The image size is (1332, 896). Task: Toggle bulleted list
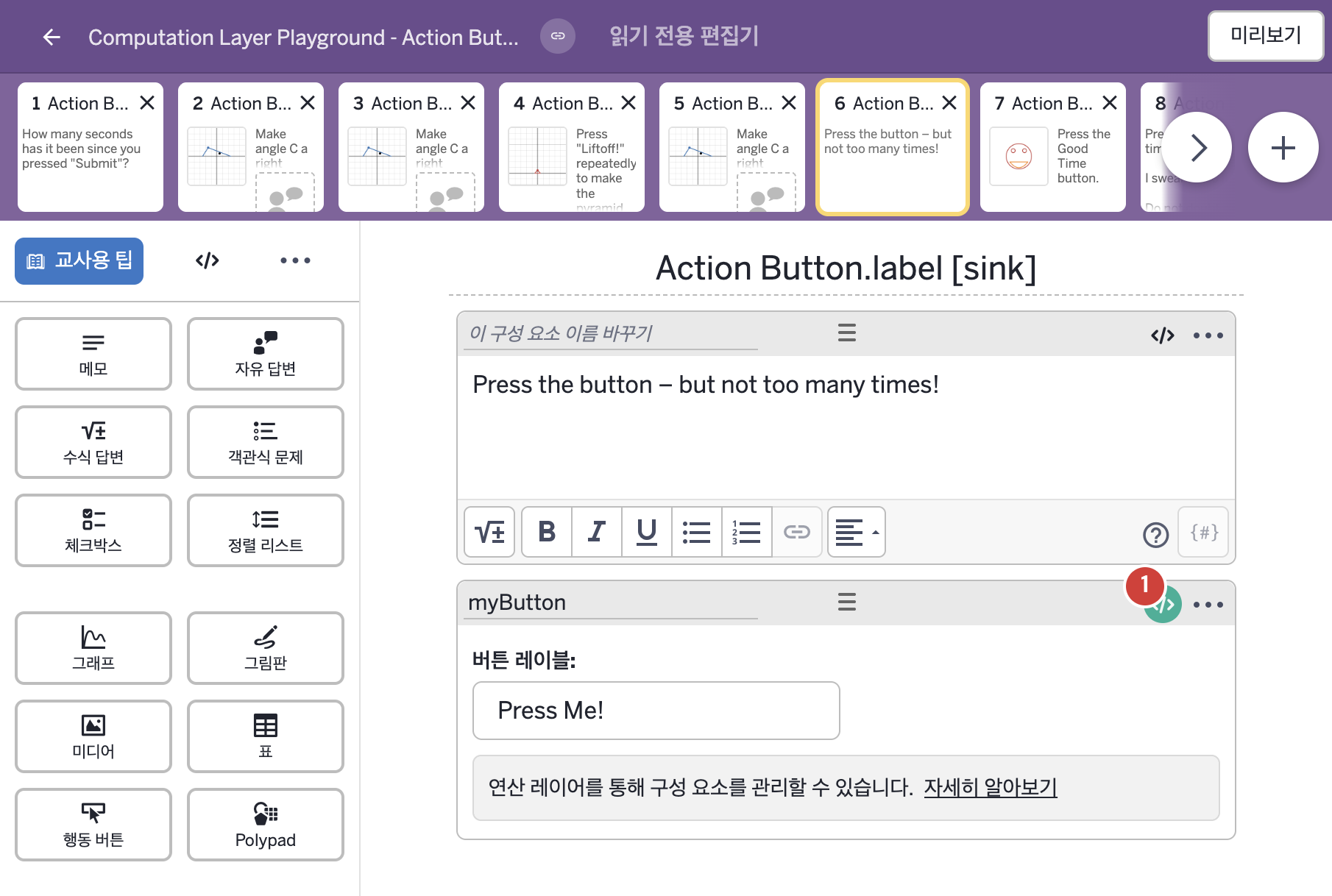coord(697,532)
